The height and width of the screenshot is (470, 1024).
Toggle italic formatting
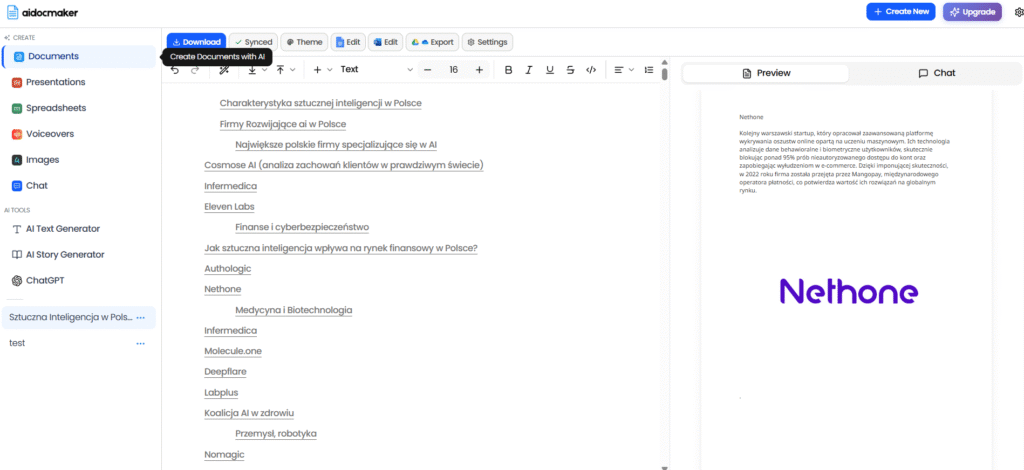530,70
